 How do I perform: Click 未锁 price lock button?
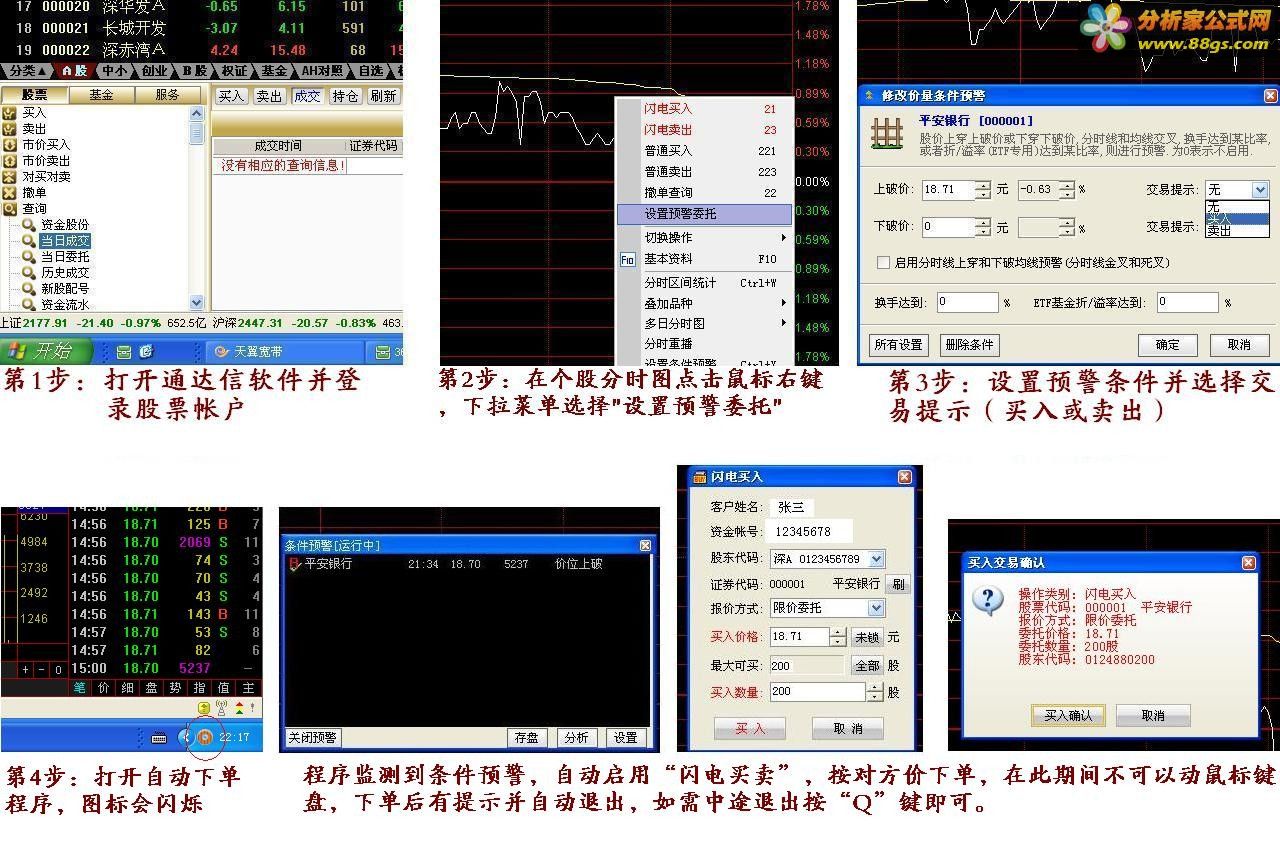point(866,637)
